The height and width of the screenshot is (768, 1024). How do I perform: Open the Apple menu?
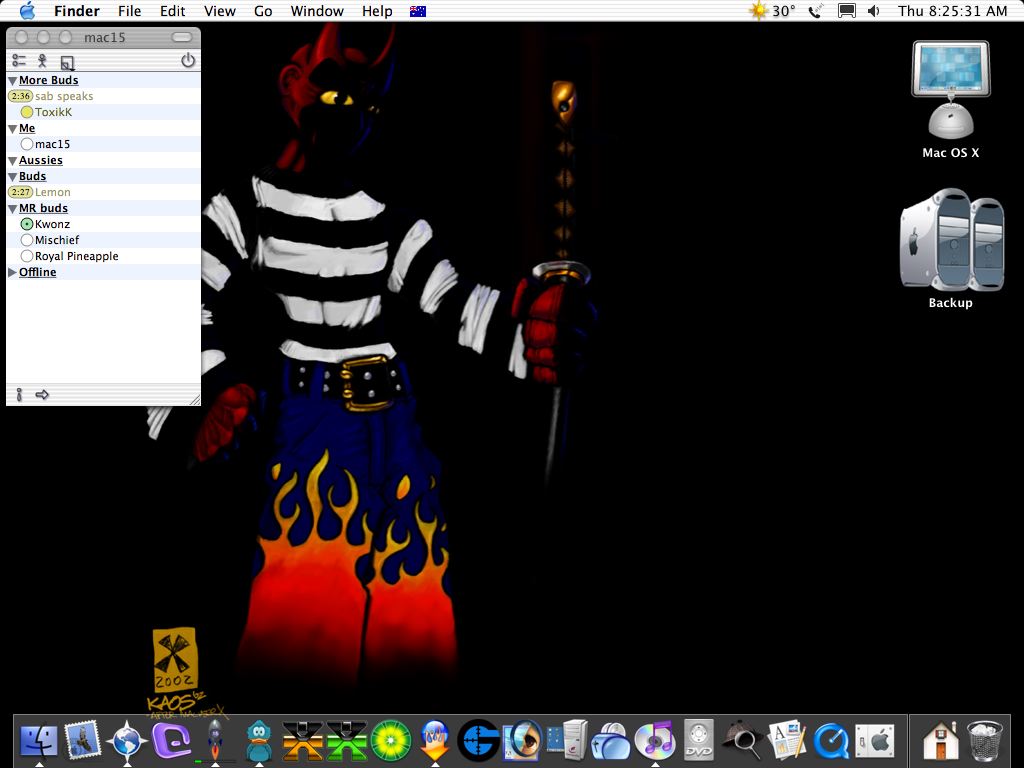click(28, 10)
